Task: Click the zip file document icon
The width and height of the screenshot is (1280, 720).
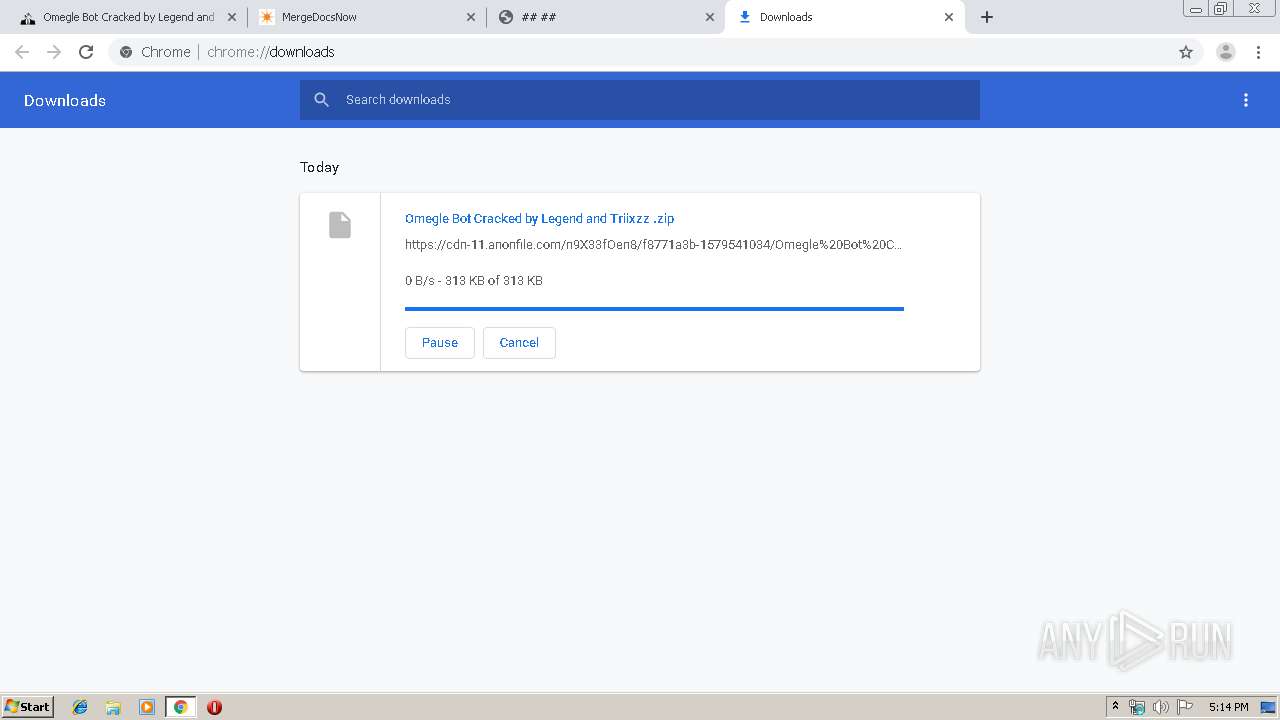Action: [340, 225]
